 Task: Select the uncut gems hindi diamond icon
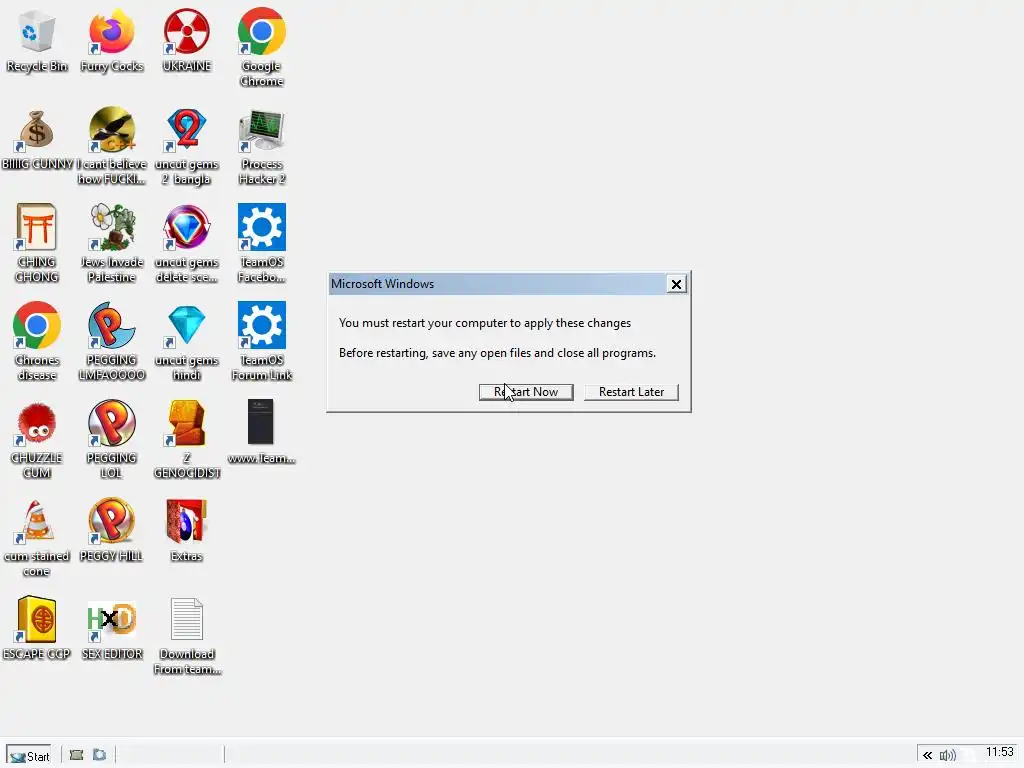pos(187,325)
